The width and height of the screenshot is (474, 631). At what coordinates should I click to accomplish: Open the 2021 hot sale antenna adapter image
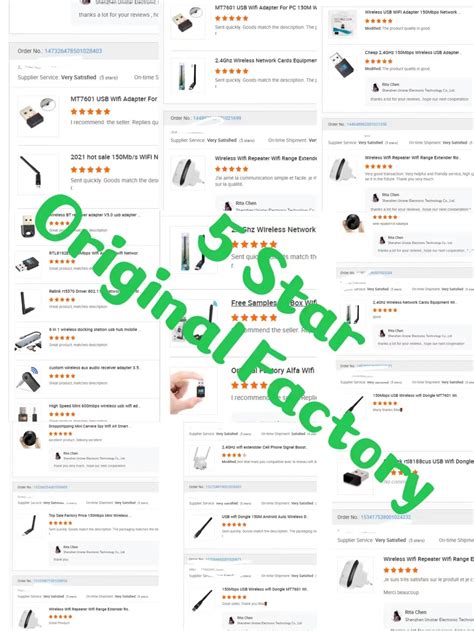(x=31, y=172)
